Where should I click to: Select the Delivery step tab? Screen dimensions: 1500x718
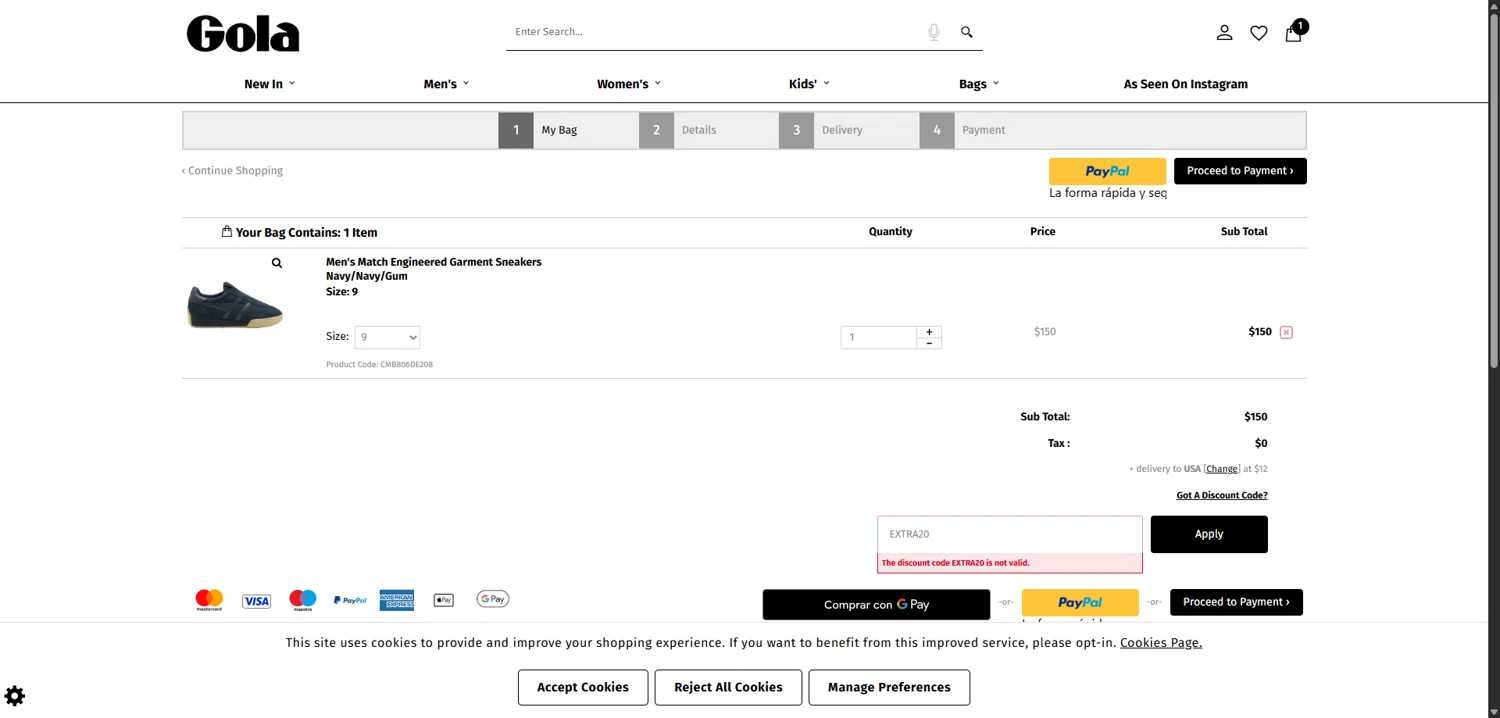pos(849,130)
